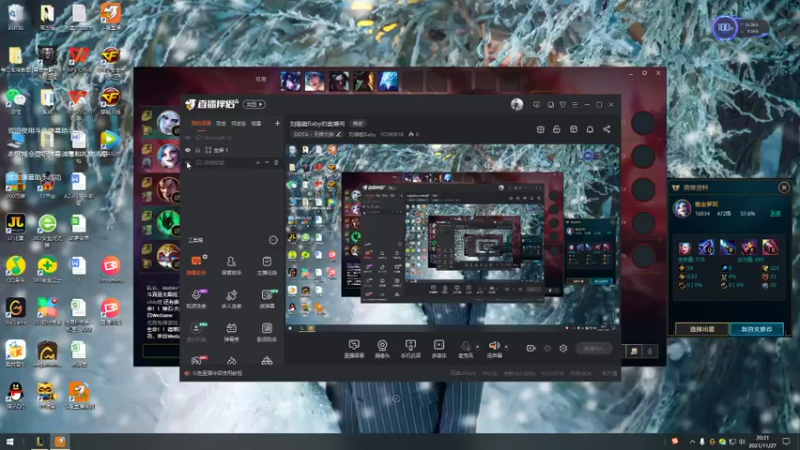Open the 斗鱼直播伴侣 tutorial link at bottom

tap(217, 373)
